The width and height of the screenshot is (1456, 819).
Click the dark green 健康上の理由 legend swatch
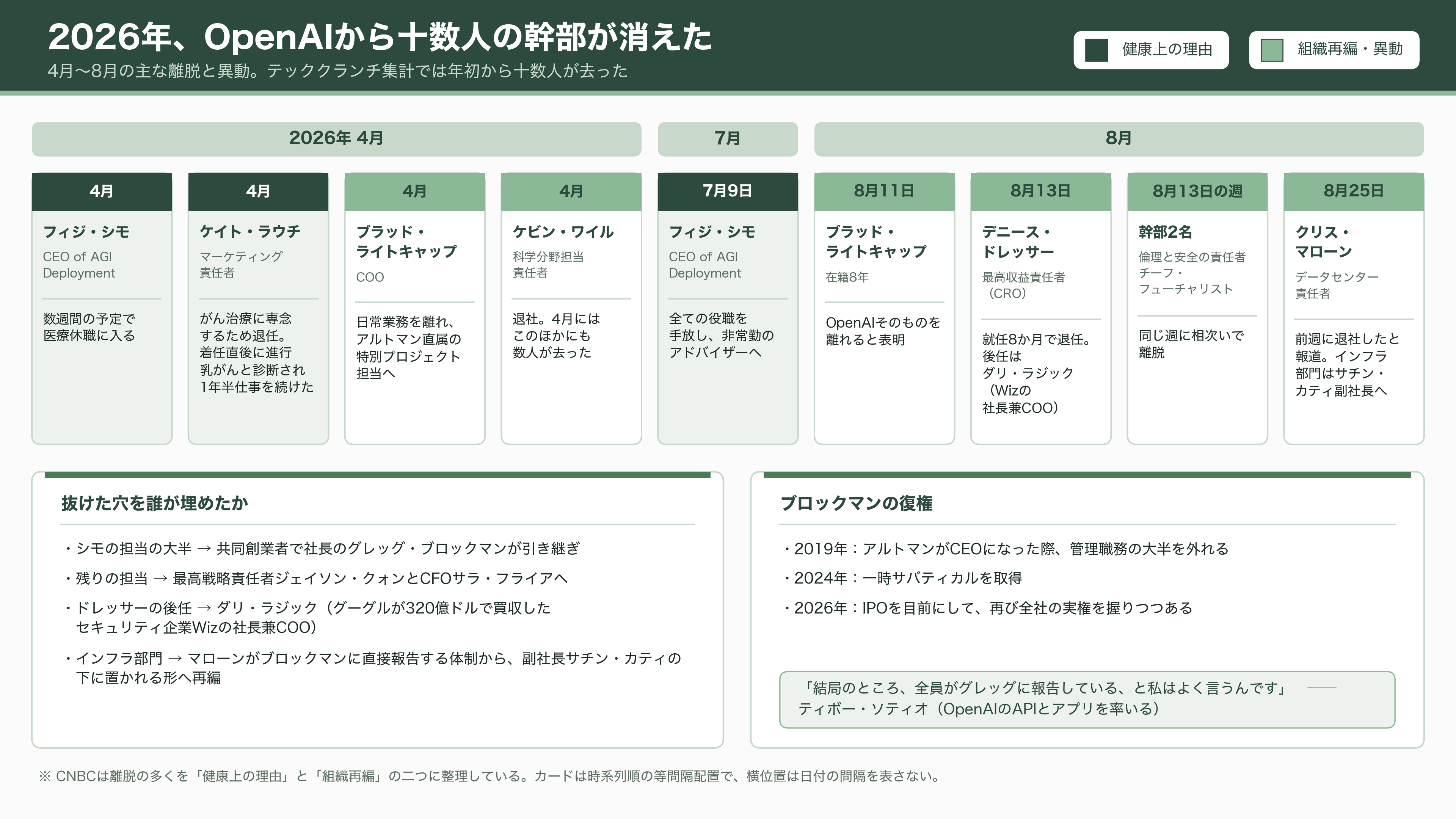pos(1097,50)
